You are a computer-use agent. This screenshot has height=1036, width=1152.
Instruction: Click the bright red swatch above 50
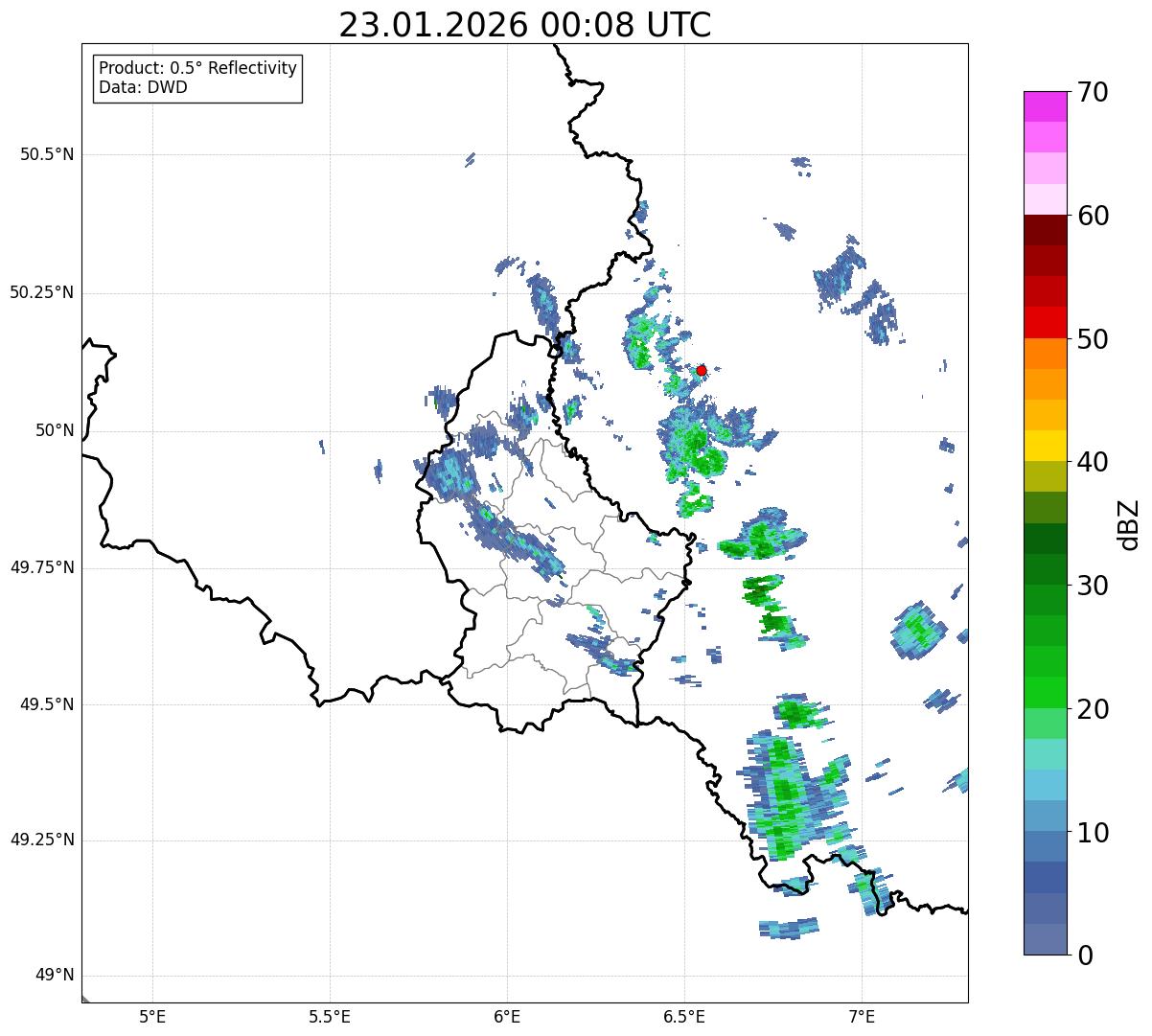tap(1046, 323)
